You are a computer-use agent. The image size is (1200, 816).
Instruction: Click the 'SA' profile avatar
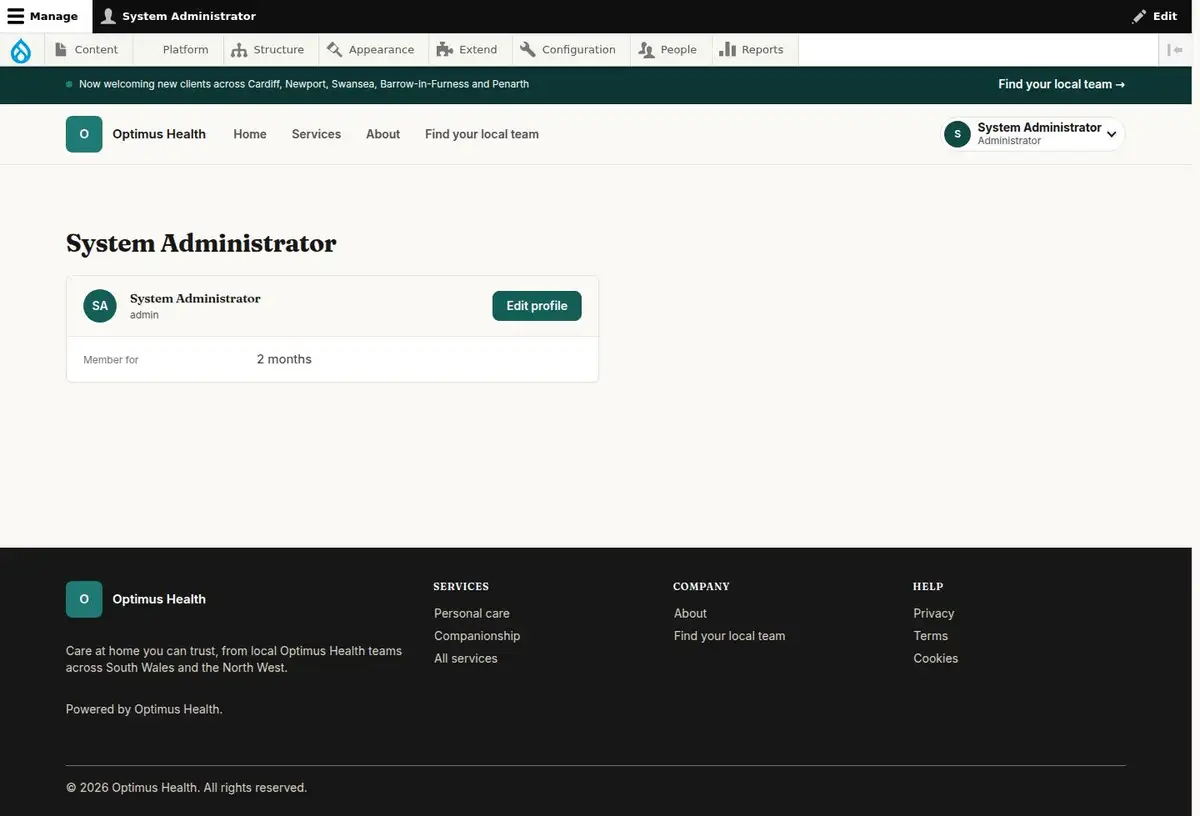click(x=100, y=306)
